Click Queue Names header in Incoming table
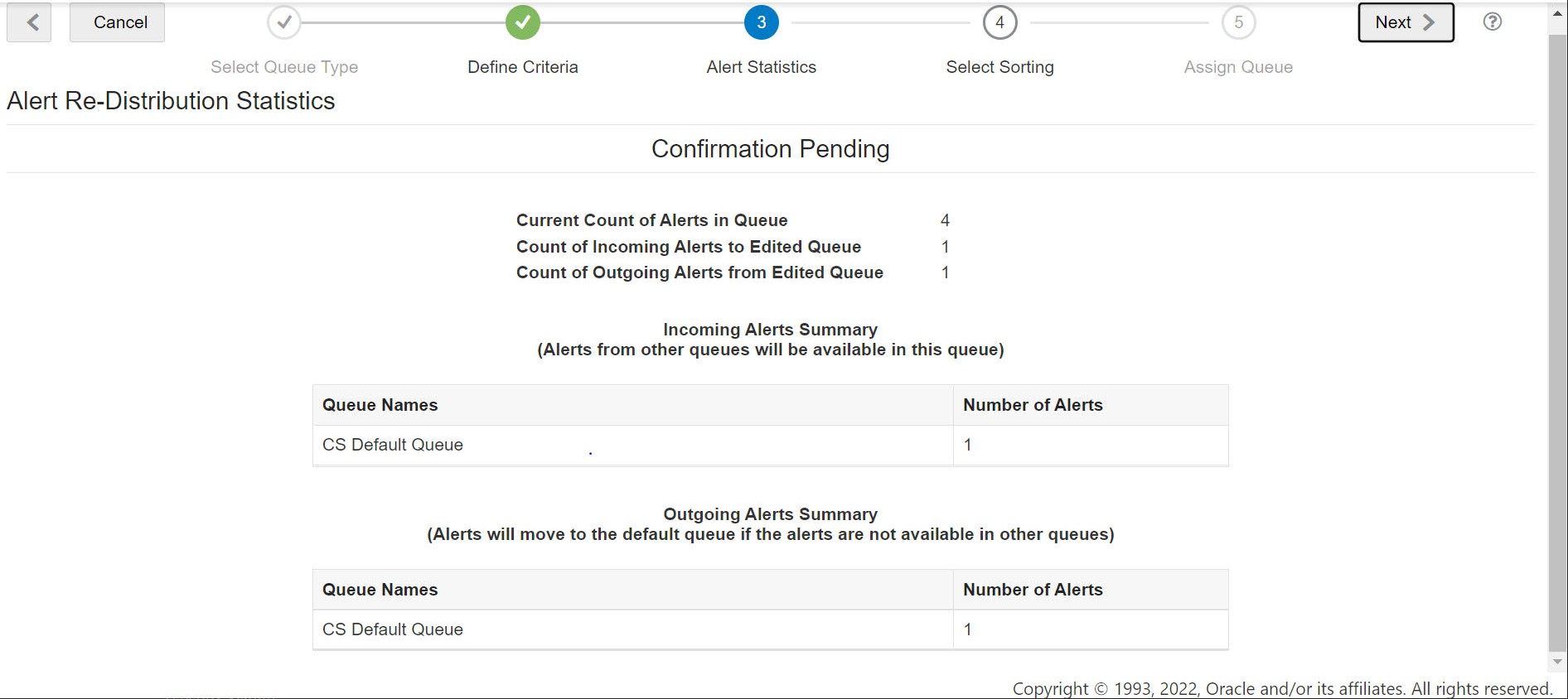Screen dimensions: 1568x699 coord(380,405)
